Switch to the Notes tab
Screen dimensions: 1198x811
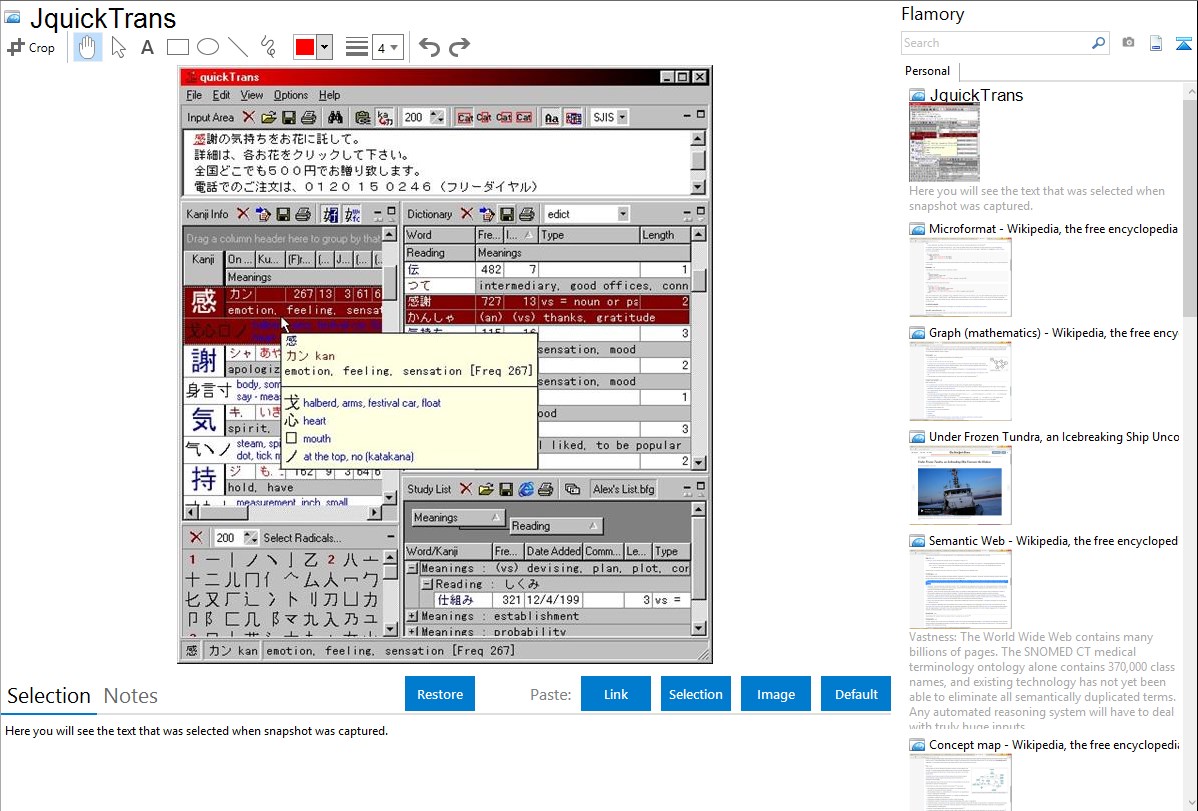point(131,696)
